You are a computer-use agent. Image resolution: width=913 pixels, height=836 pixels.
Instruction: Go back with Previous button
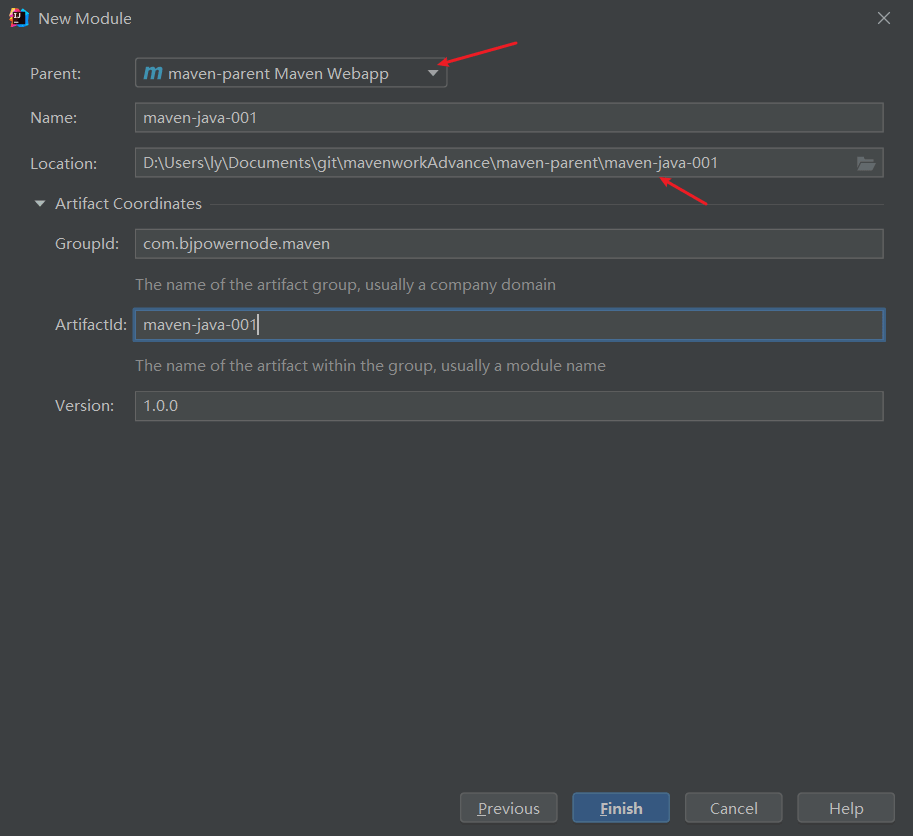click(508, 808)
